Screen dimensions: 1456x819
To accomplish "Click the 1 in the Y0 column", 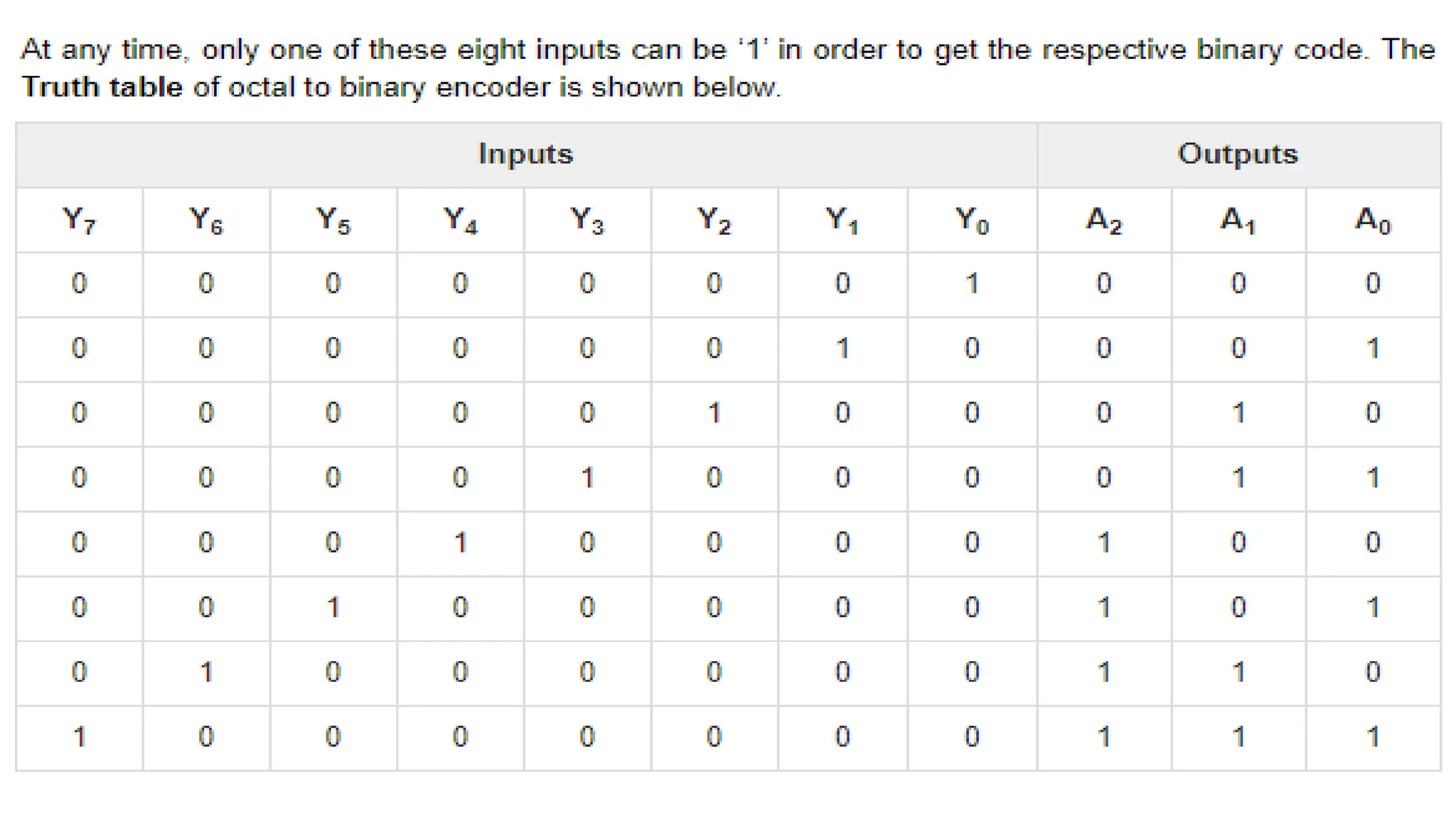I will pos(972,284).
